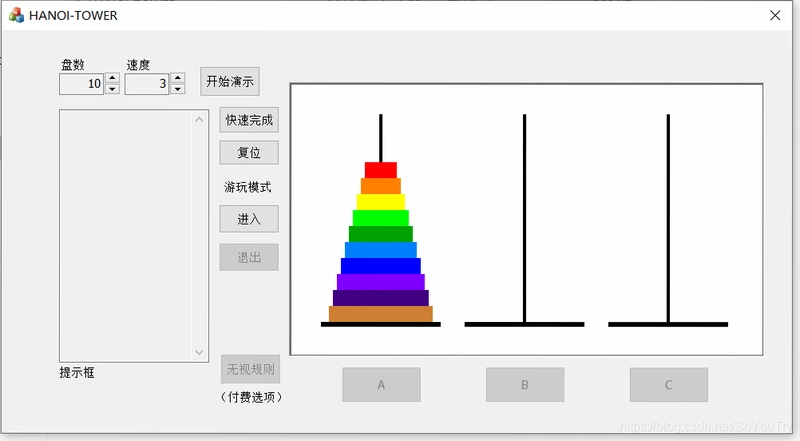The width and height of the screenshot is (800, 441).
Task: Start the demo with 开始演示 button
Action: (230, 81)
